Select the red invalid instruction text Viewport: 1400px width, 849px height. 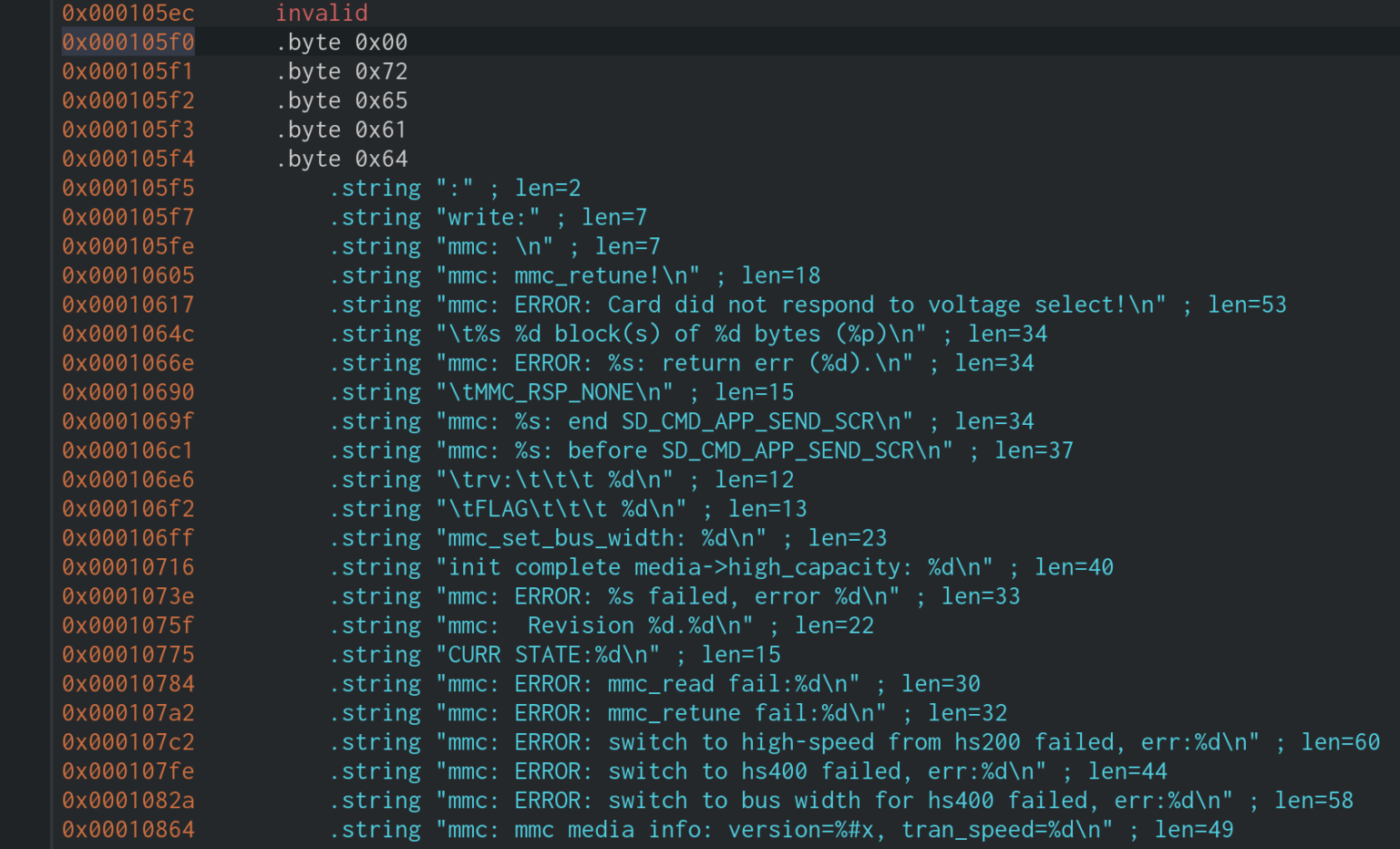tap(322, 13)
